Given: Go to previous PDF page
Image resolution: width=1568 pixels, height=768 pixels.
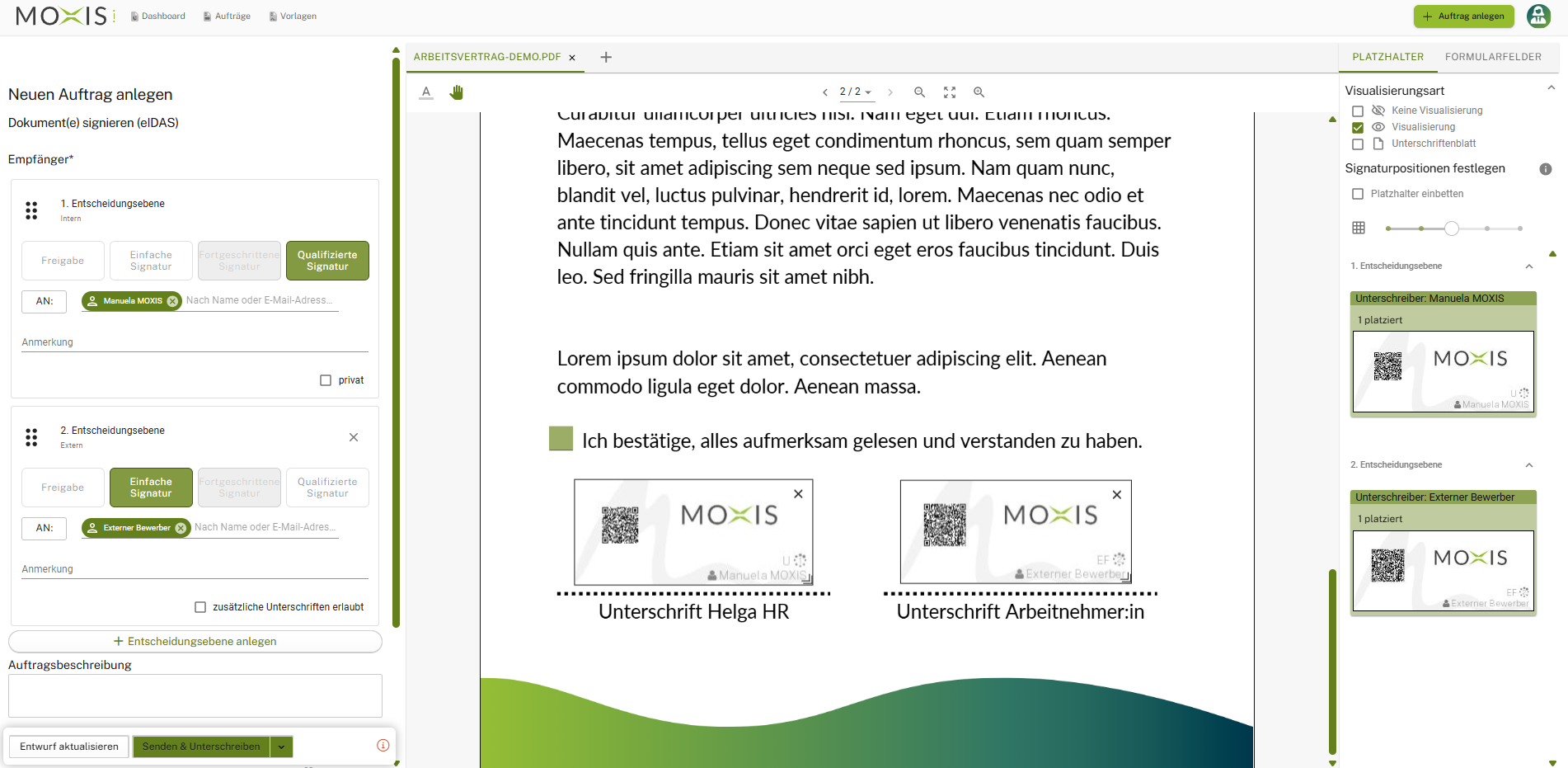Looking at the screenshot, I should 825,92.
